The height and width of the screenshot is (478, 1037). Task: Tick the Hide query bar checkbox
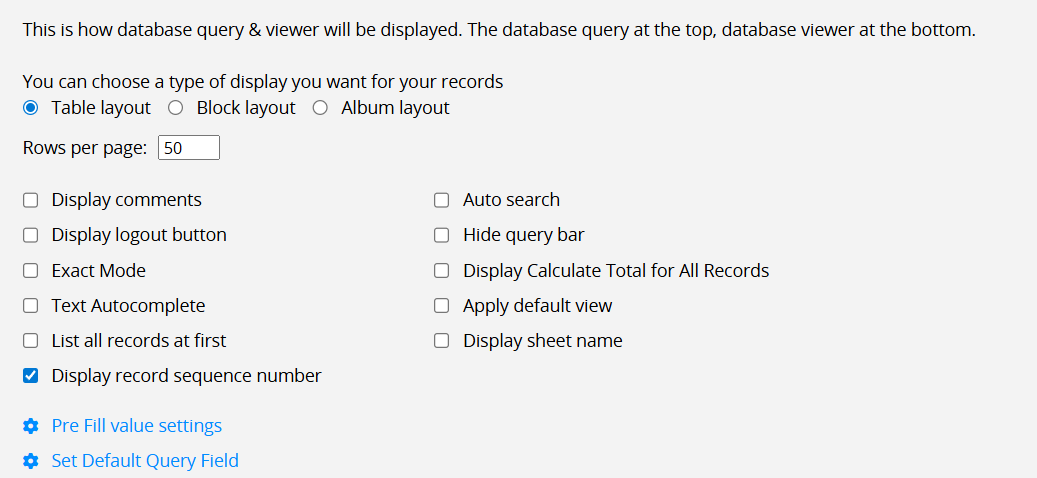(x=442, y=235)
